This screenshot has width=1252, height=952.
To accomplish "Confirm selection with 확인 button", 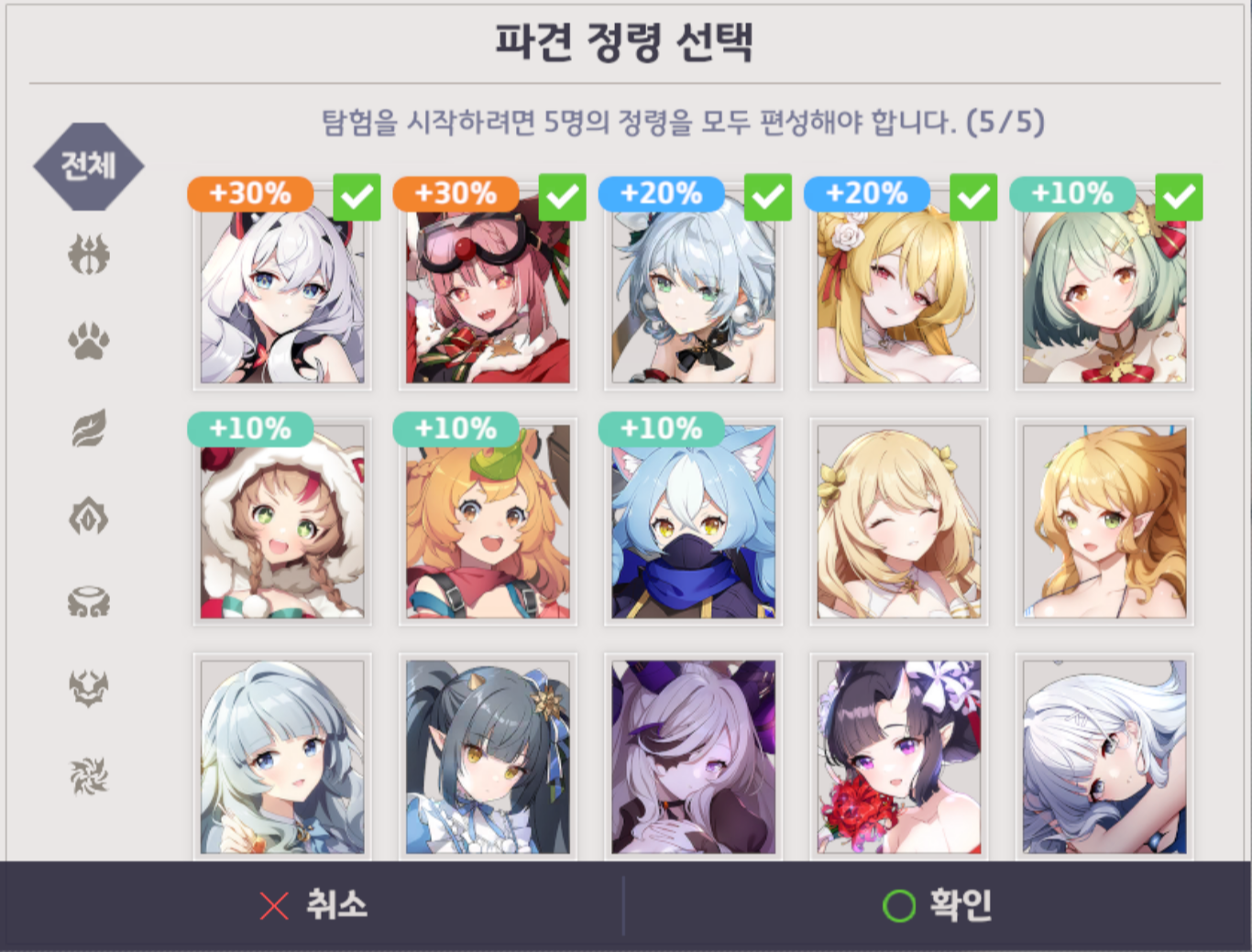I will pos(937,905).
